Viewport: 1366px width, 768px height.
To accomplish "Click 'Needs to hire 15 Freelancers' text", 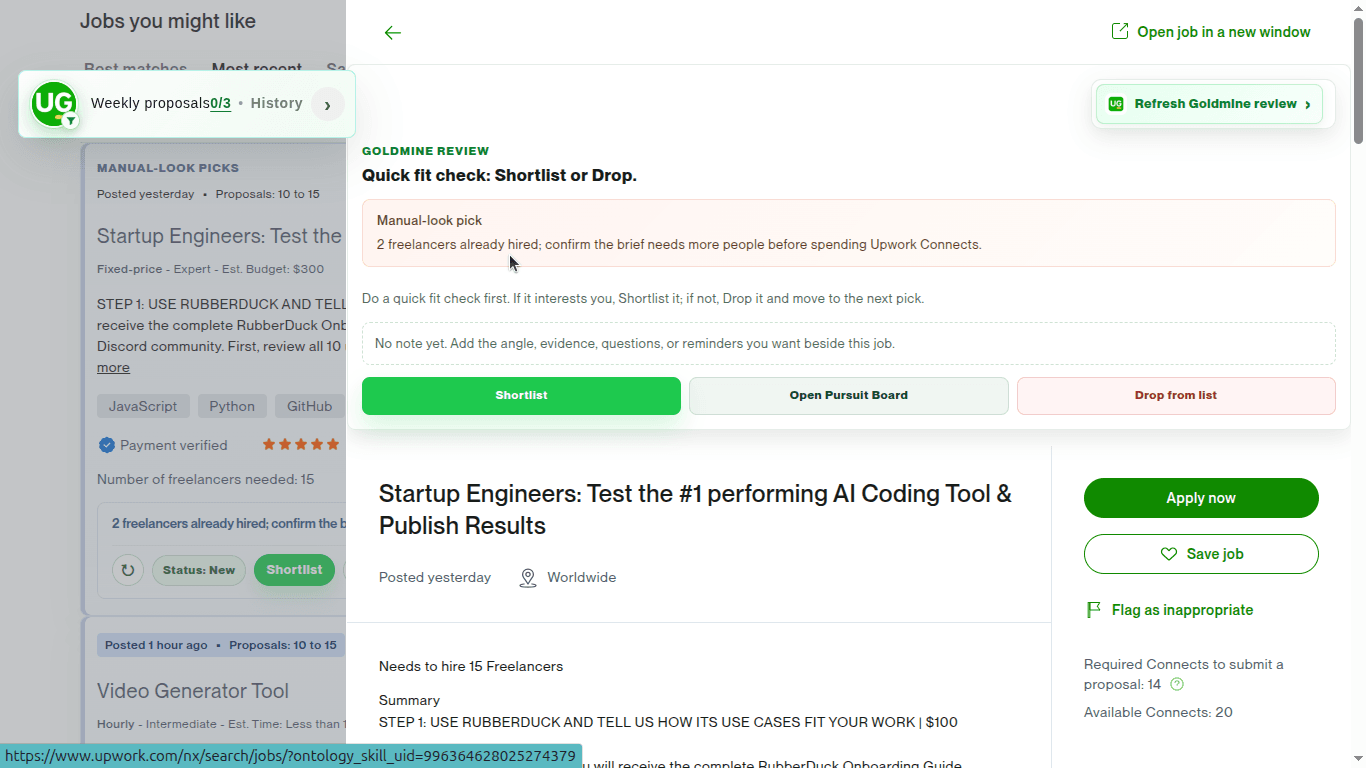I will point(471,666).
